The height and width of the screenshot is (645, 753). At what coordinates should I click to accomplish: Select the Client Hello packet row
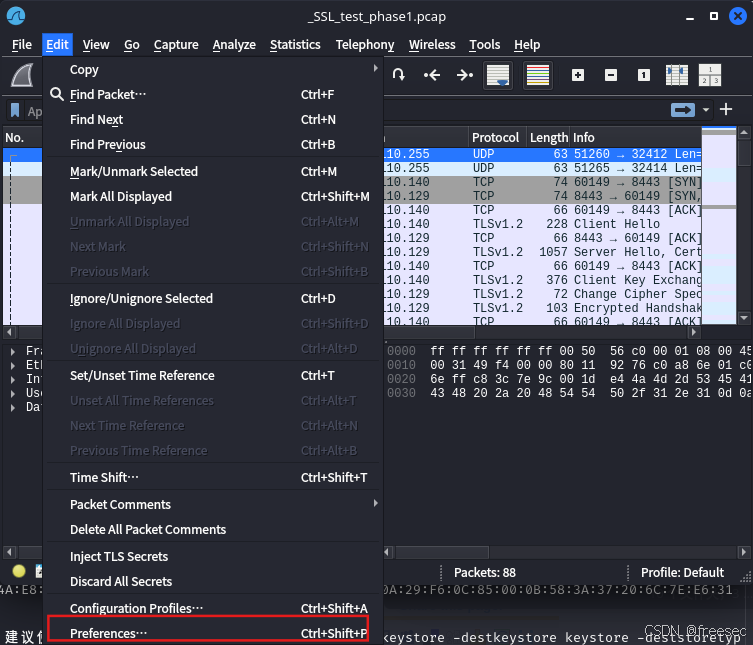tap(543, 224)
